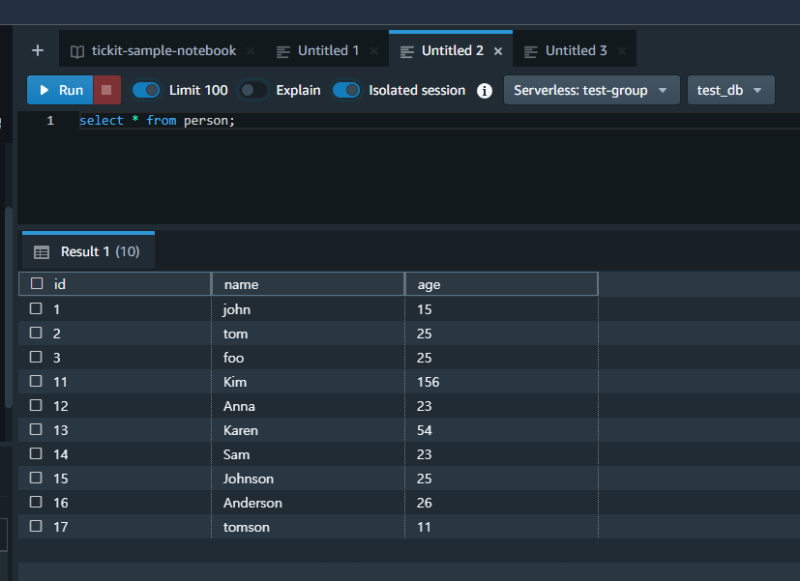This screenshot has width=800, height=581.
Task: Click the info icon beside Isolated session
Action: point(484,91)
